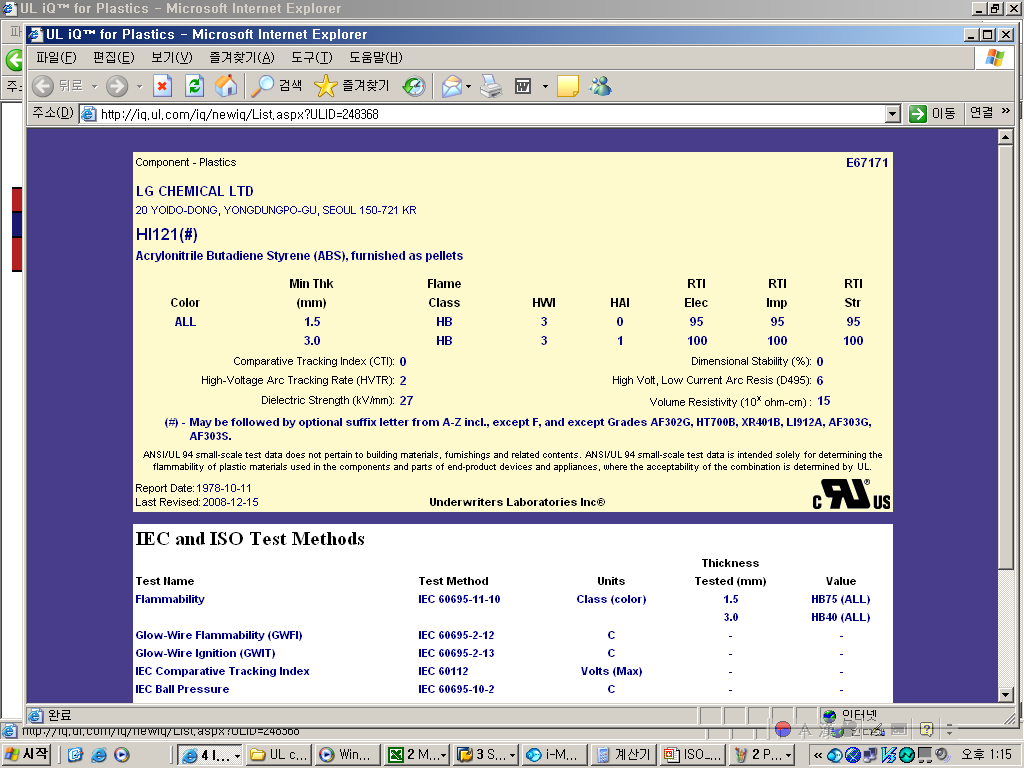Switch to the "Win..." media player taskbar button

[x=347, y=755]
